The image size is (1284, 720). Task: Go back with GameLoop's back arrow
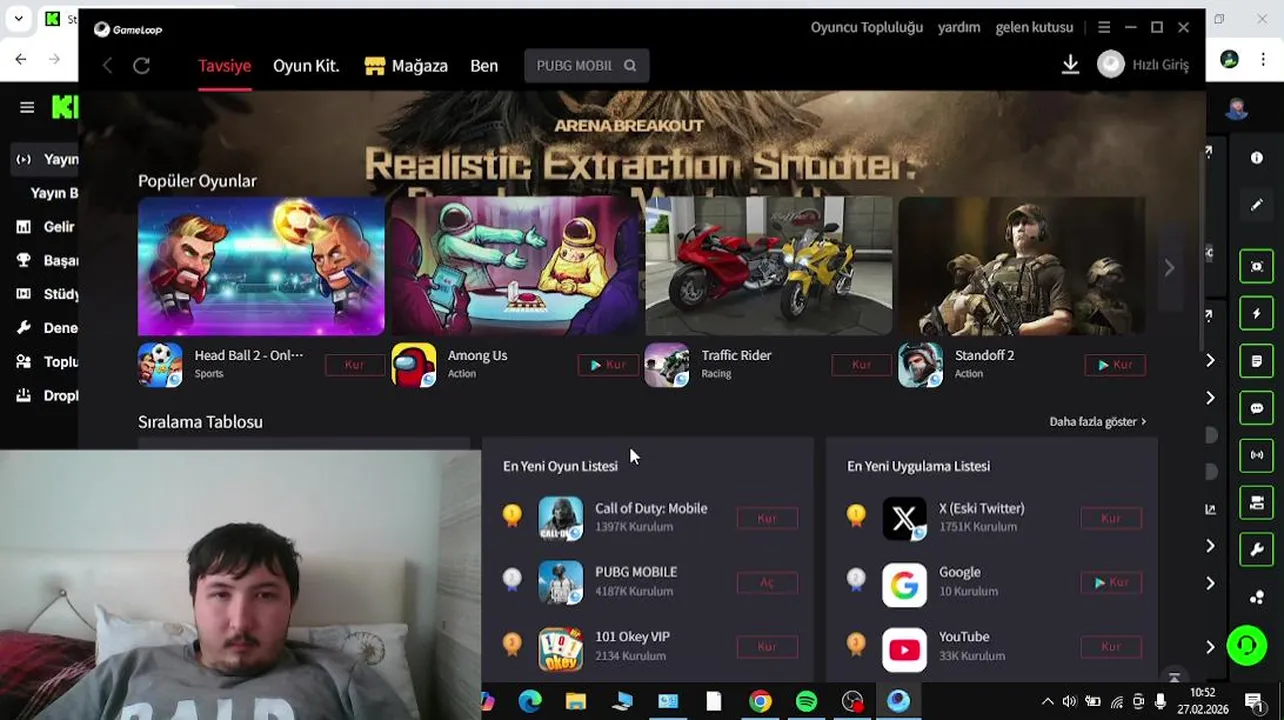[108, 66]
